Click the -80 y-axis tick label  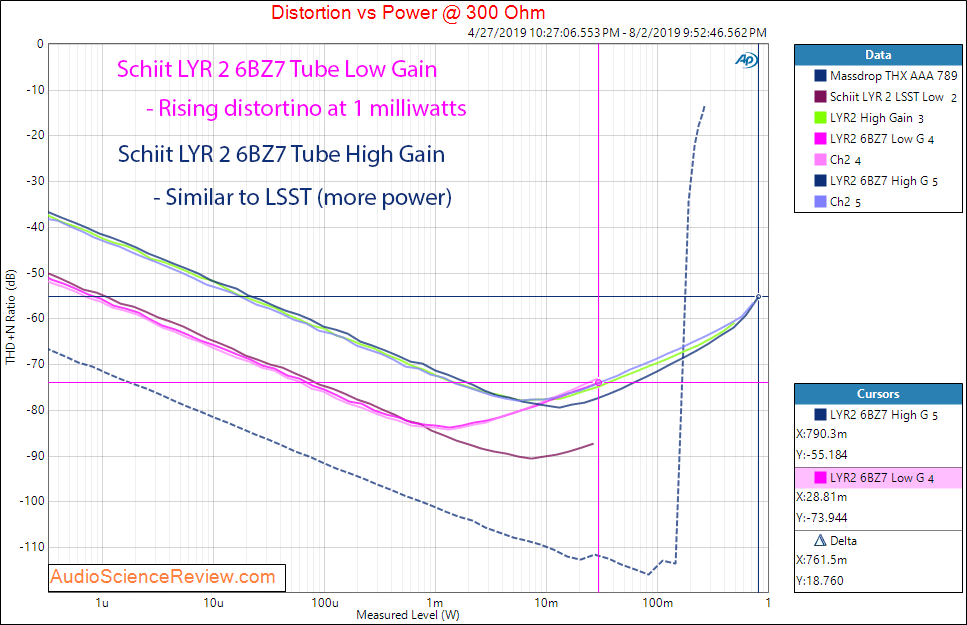(35, 410)
